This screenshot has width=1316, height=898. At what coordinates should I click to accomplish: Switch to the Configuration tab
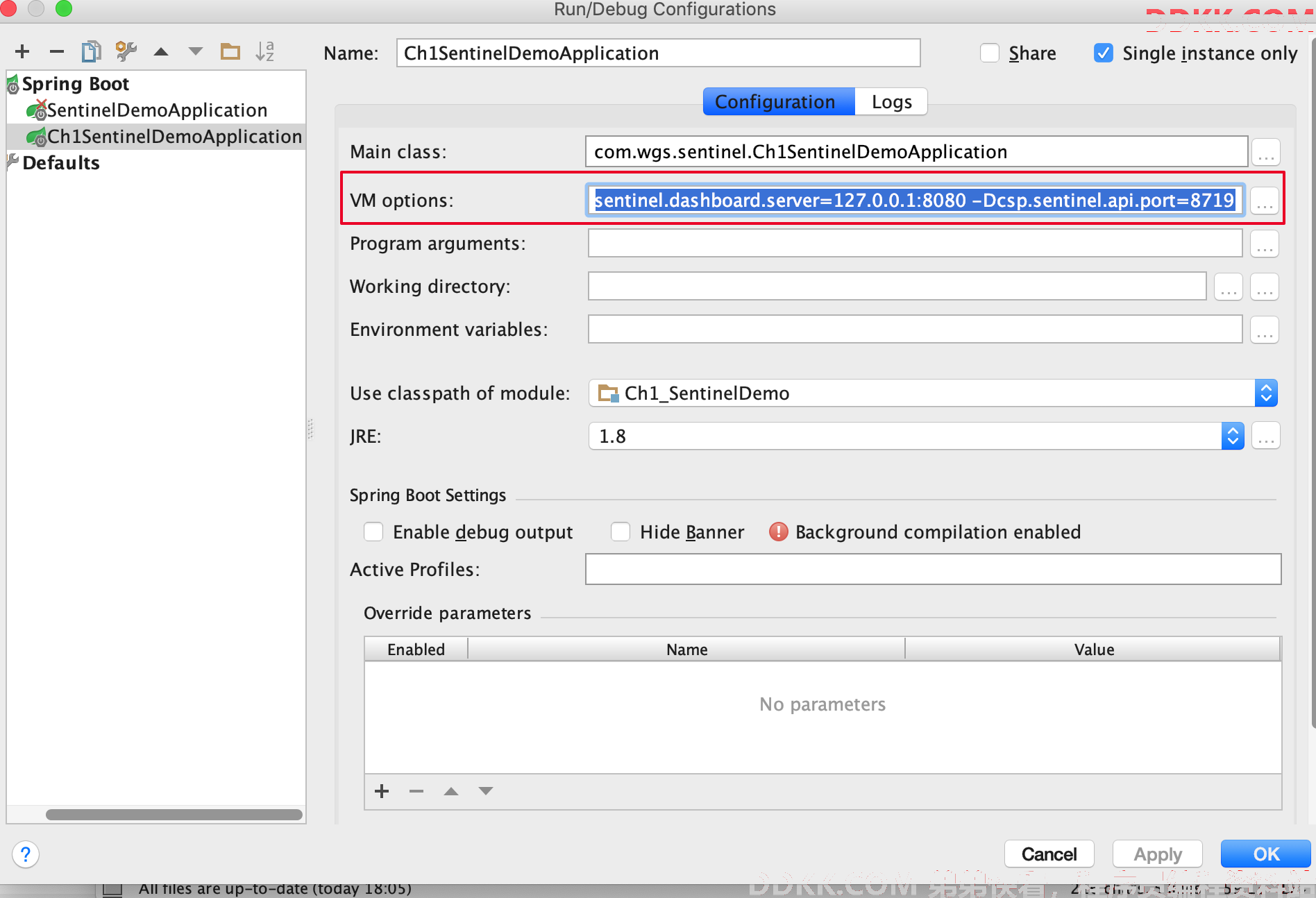click(x=779, y=102)
